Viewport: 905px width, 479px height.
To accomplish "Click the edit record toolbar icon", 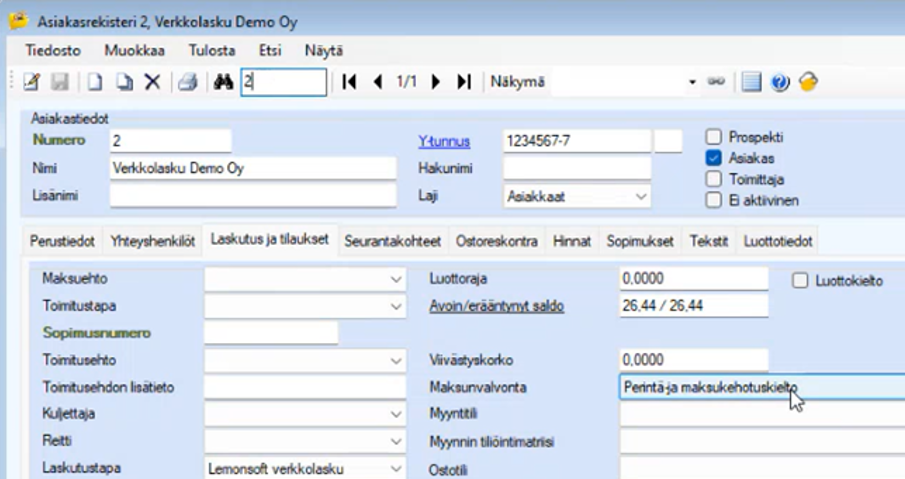I will (30, 82).
